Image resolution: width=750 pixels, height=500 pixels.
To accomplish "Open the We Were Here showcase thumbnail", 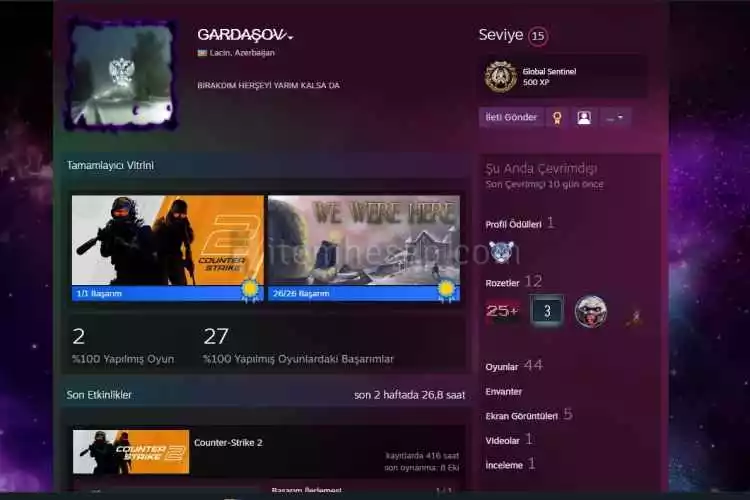I will pyautogui.click(x=364, y=240).
